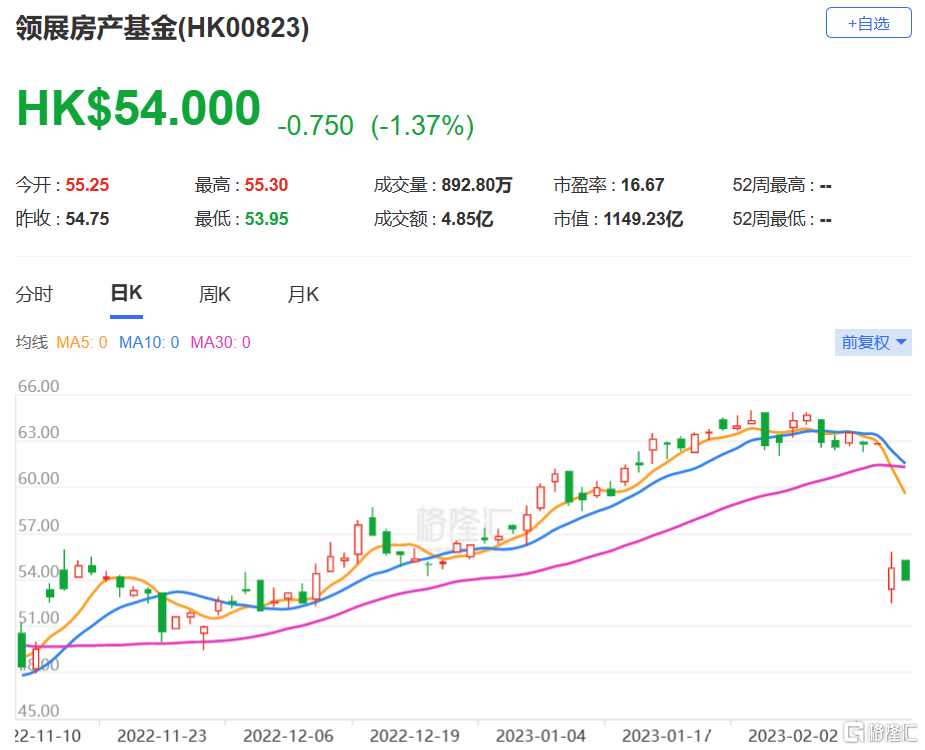Click the 今开 value 55.25

pyautogui.click(x=87, y=185)
